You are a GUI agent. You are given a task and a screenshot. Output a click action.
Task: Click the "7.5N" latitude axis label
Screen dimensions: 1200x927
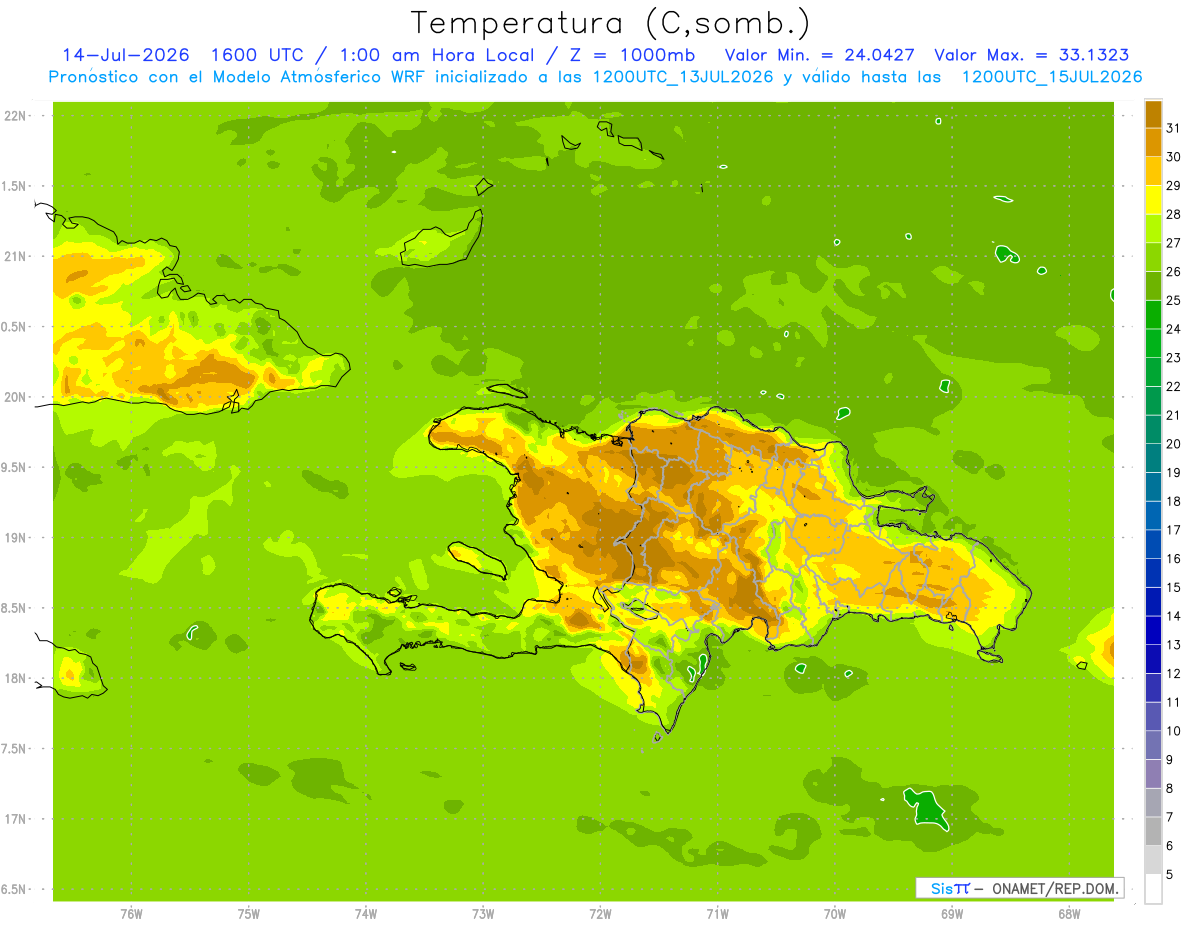16,748
